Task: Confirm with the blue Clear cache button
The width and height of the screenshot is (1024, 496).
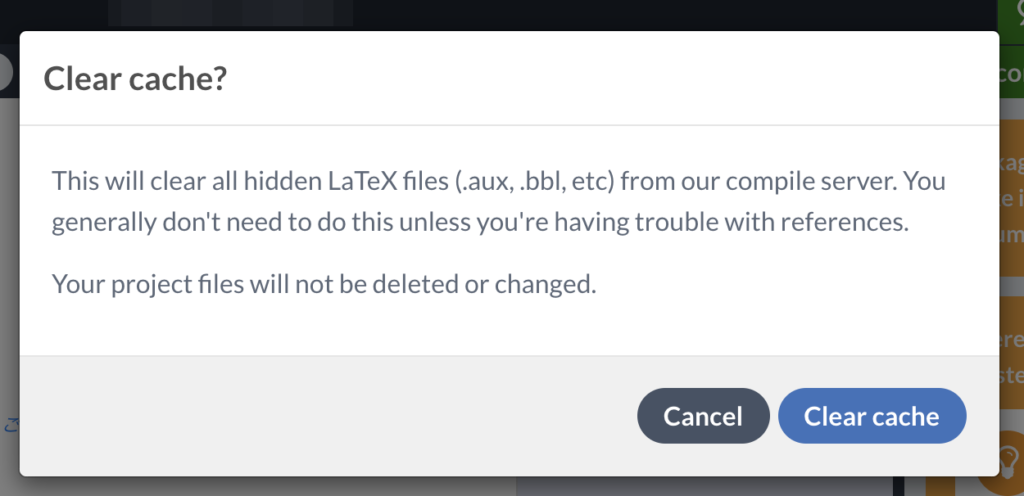Action: (872, 415)
